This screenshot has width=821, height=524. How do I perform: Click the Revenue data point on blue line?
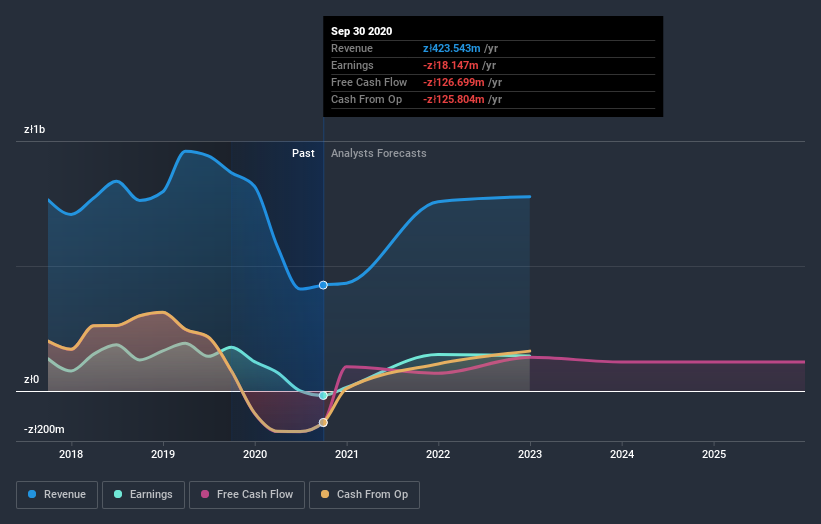(323, 285)
